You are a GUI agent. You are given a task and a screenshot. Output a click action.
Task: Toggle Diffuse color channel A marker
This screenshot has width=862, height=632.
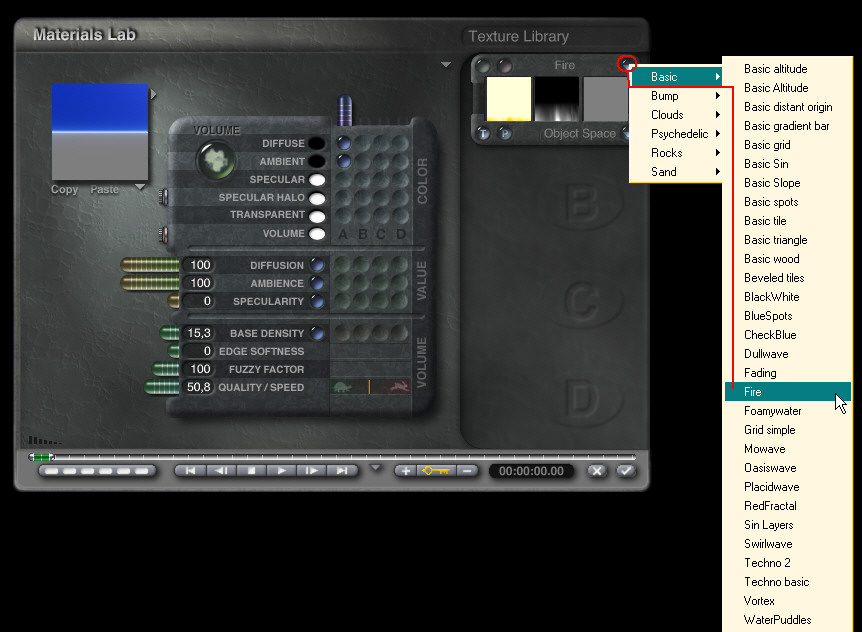(x=344, y=143)
